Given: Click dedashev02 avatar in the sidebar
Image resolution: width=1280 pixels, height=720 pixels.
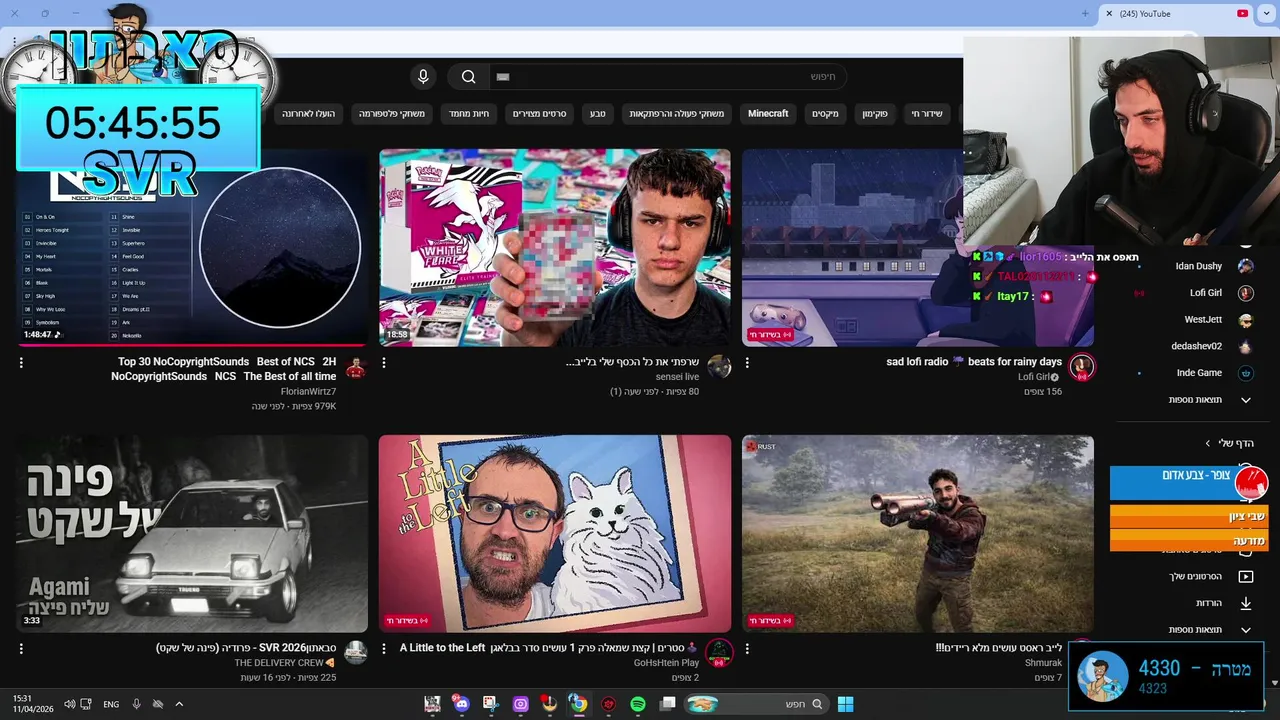Looking at the screenshot, I should click(x=1246, y=346).
